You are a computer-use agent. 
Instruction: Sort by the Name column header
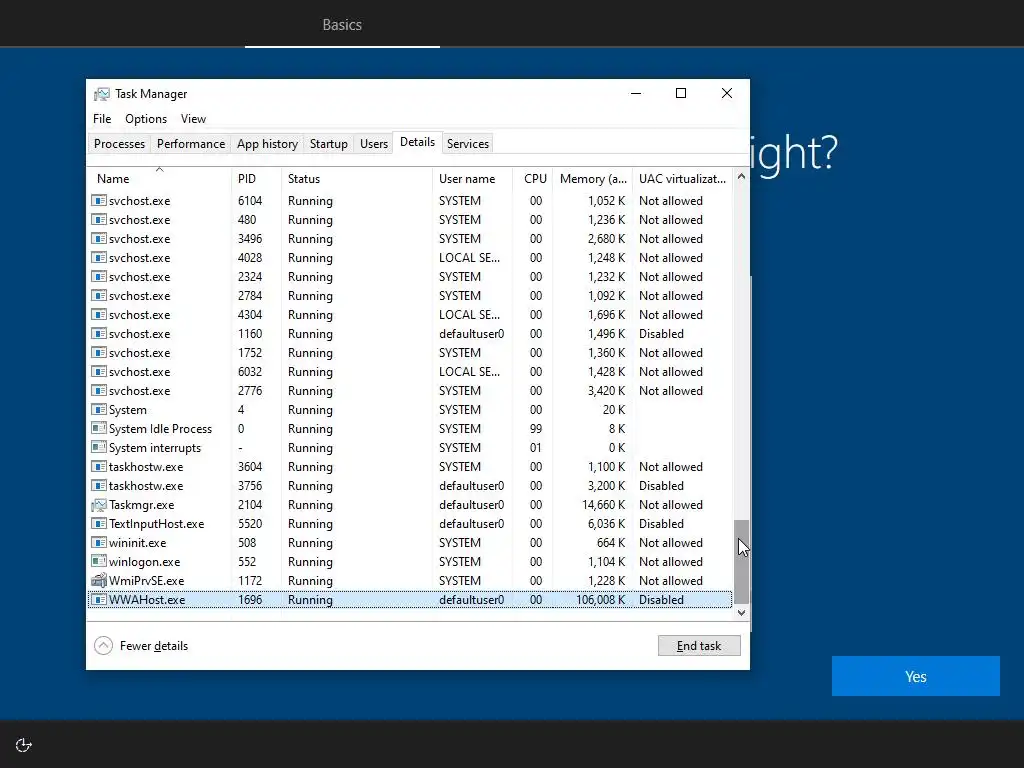tap(159, 178)
